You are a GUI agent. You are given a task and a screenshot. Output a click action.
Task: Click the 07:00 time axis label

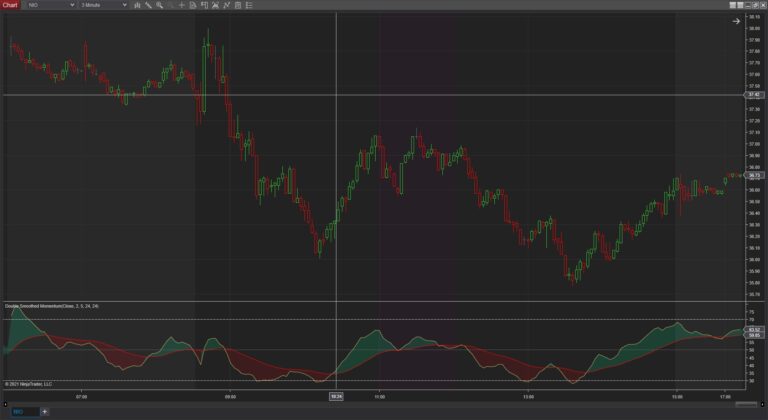82,397
